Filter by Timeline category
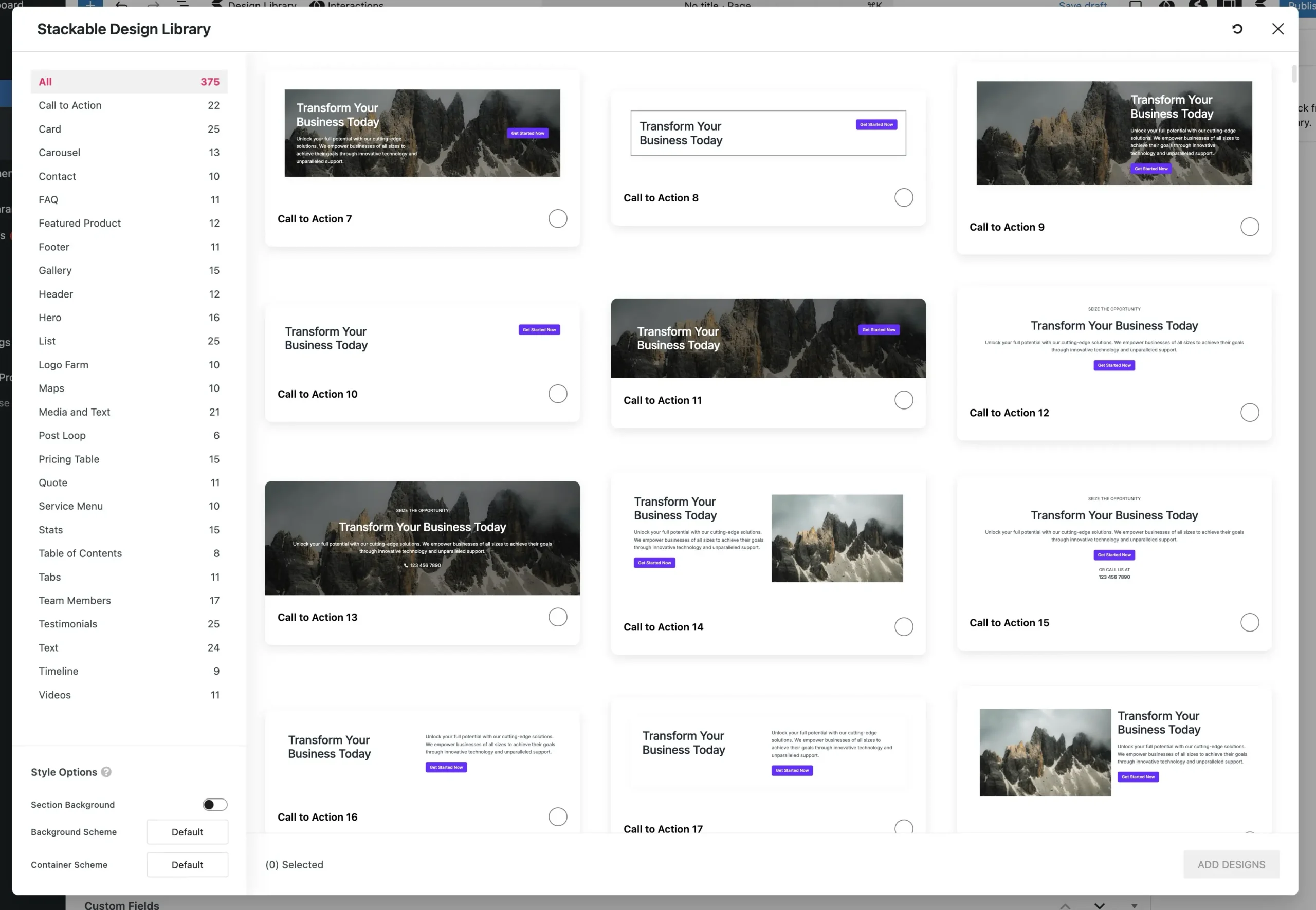The height and width of the screenshot is (910, 1316). [x=129, y=671]
